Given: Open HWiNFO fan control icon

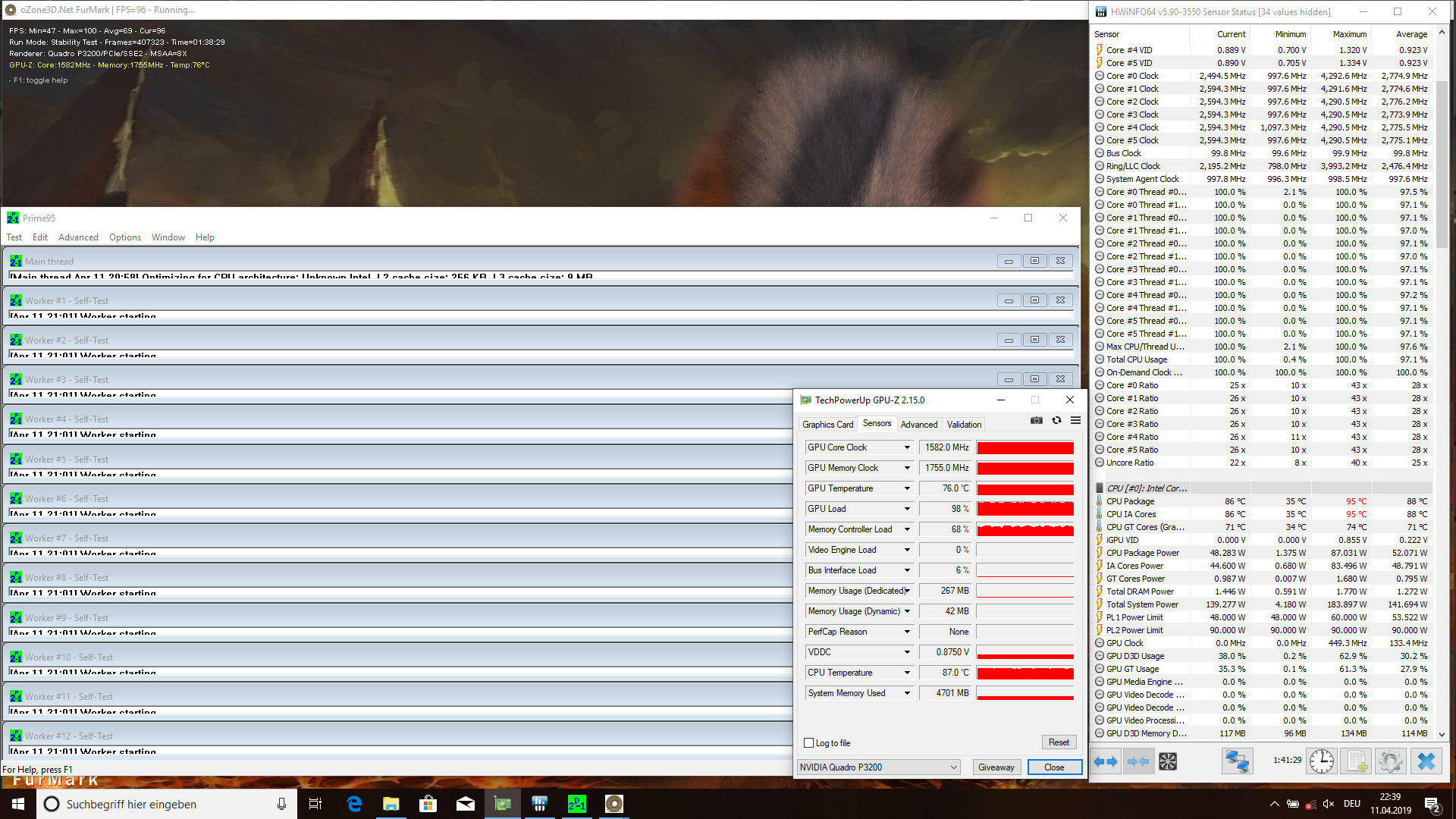Looking at the screenshot, I should (1168, 761).
